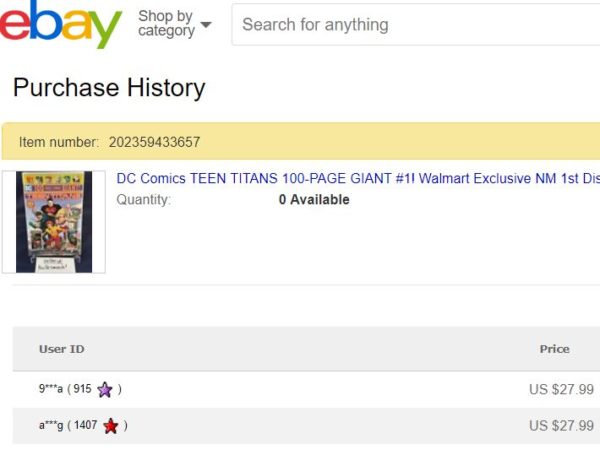Open the DC Comics TEEN TITANS listing link
Screen dimensions: 600x455
click(358, 178)
